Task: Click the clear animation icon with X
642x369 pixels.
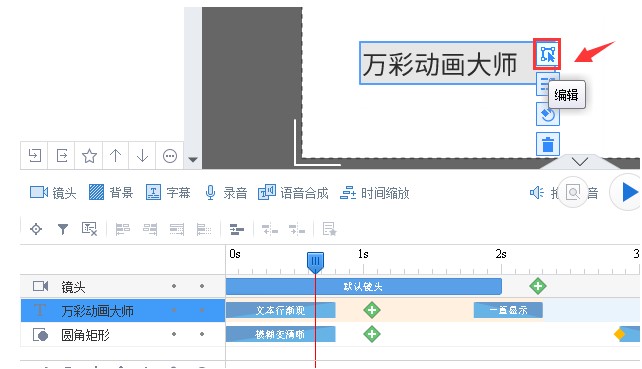Action: click(89, 229)
